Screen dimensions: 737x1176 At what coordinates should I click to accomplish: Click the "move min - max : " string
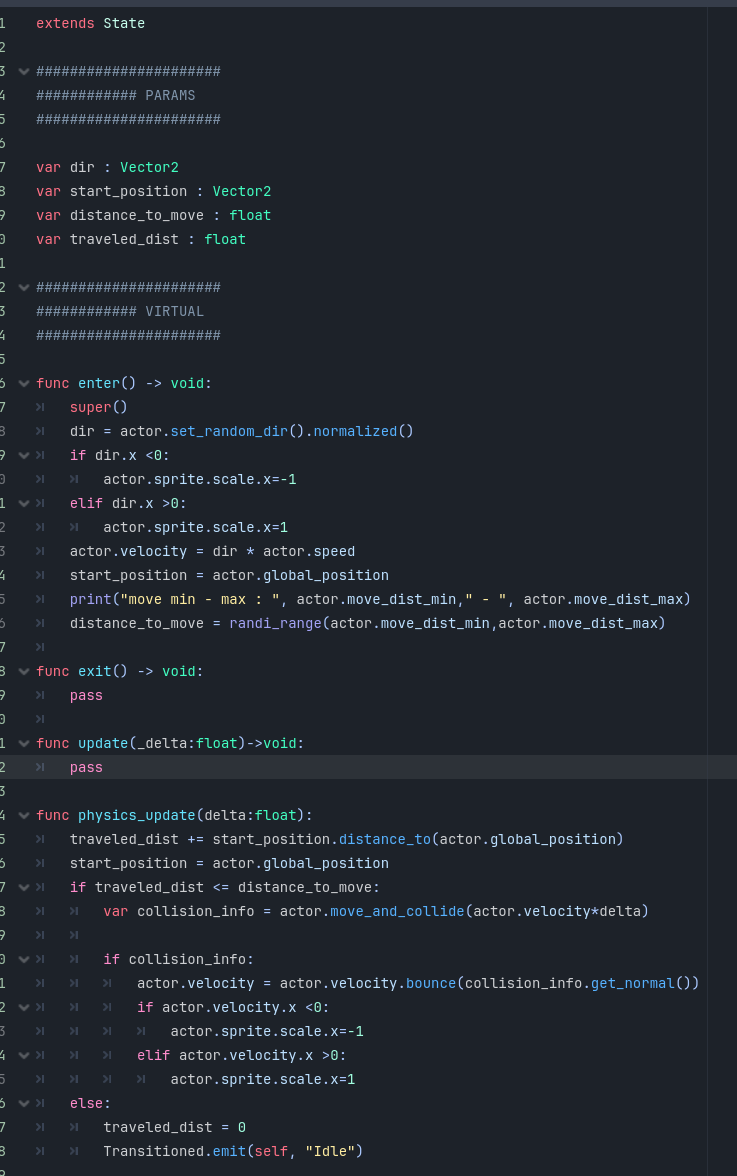coord(200,599)
